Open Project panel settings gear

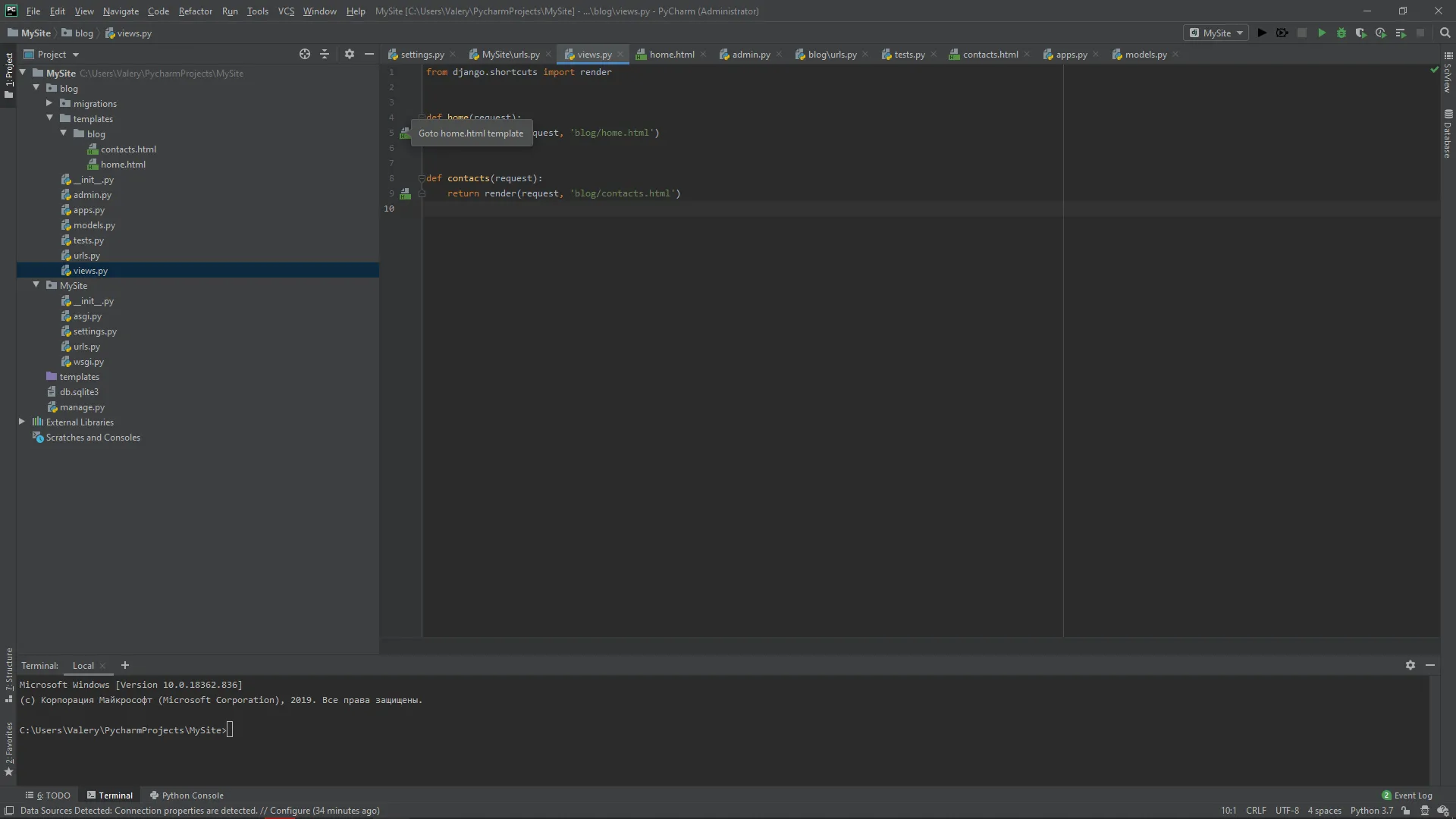(x=349, y=54)
